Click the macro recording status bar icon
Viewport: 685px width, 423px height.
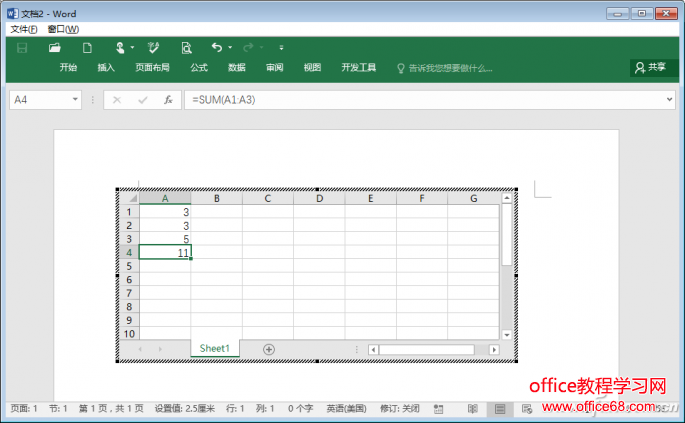point(438,409)
